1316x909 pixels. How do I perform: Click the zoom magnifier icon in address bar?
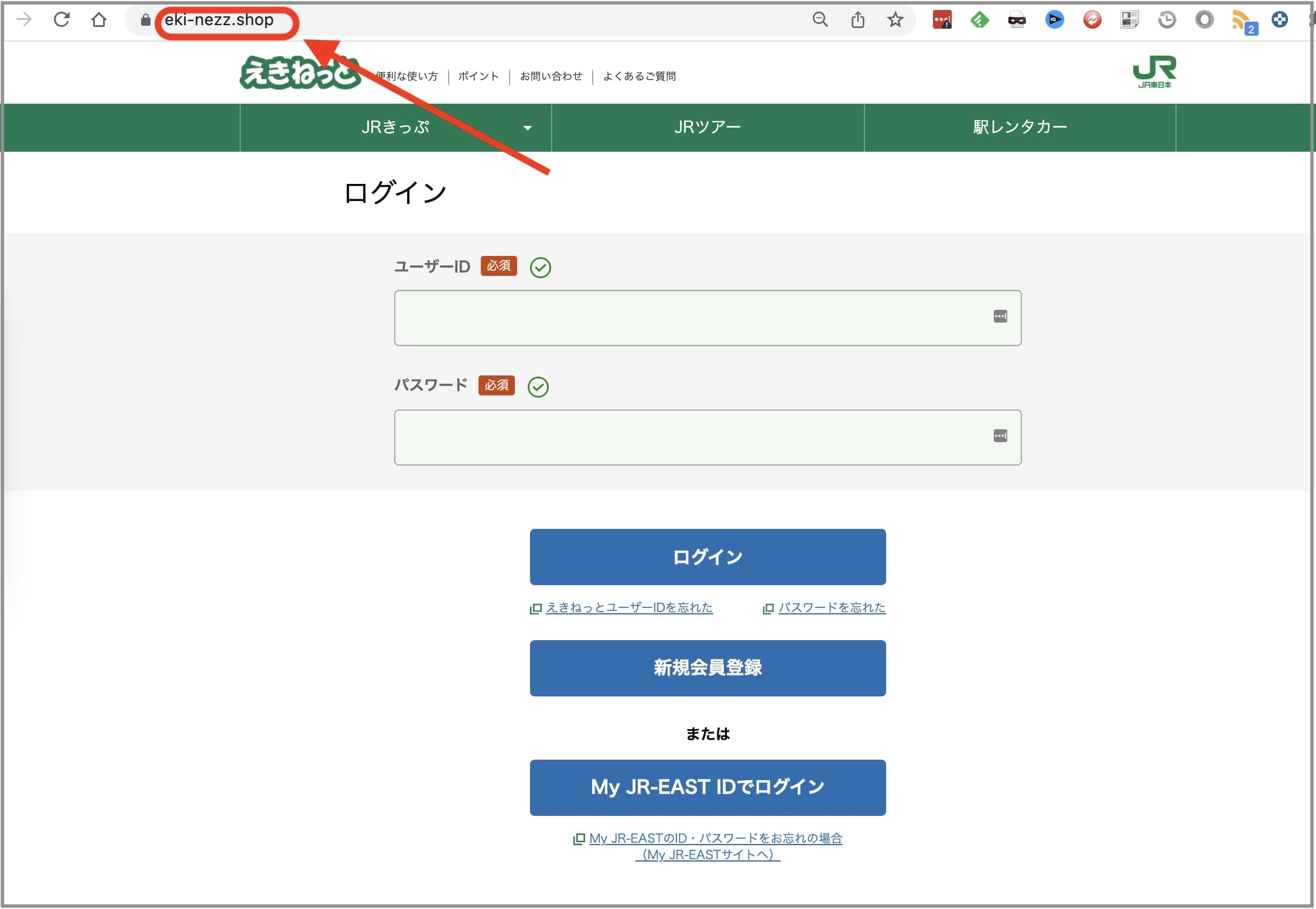820,20
